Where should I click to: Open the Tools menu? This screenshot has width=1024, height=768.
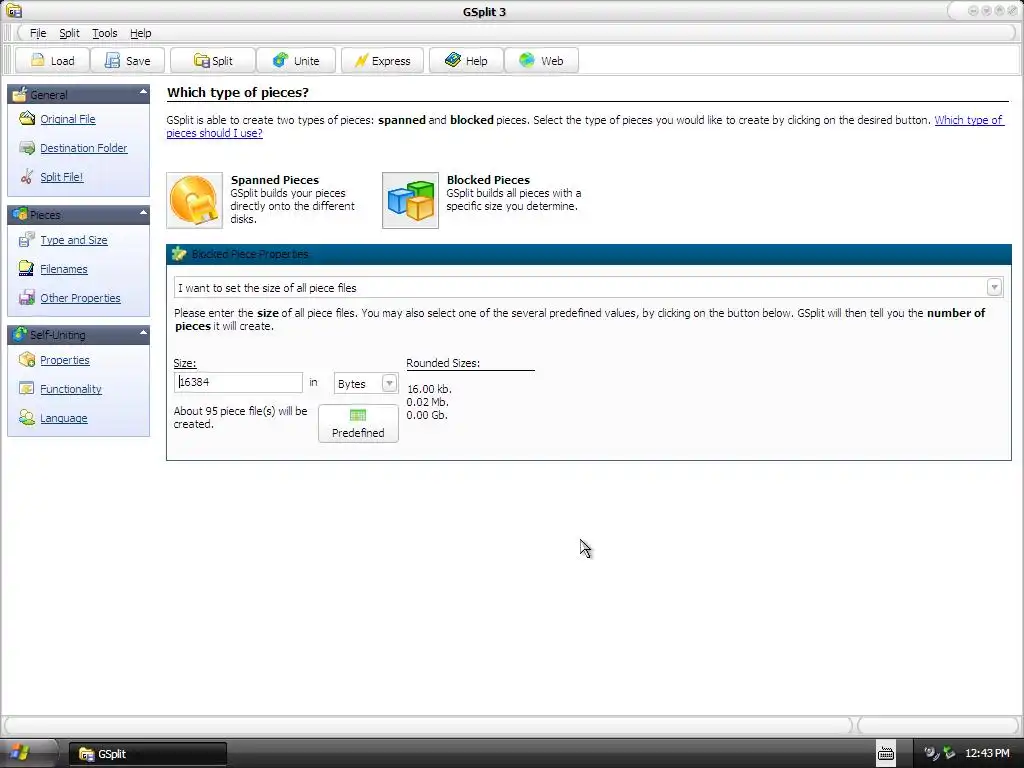[104, 33]
